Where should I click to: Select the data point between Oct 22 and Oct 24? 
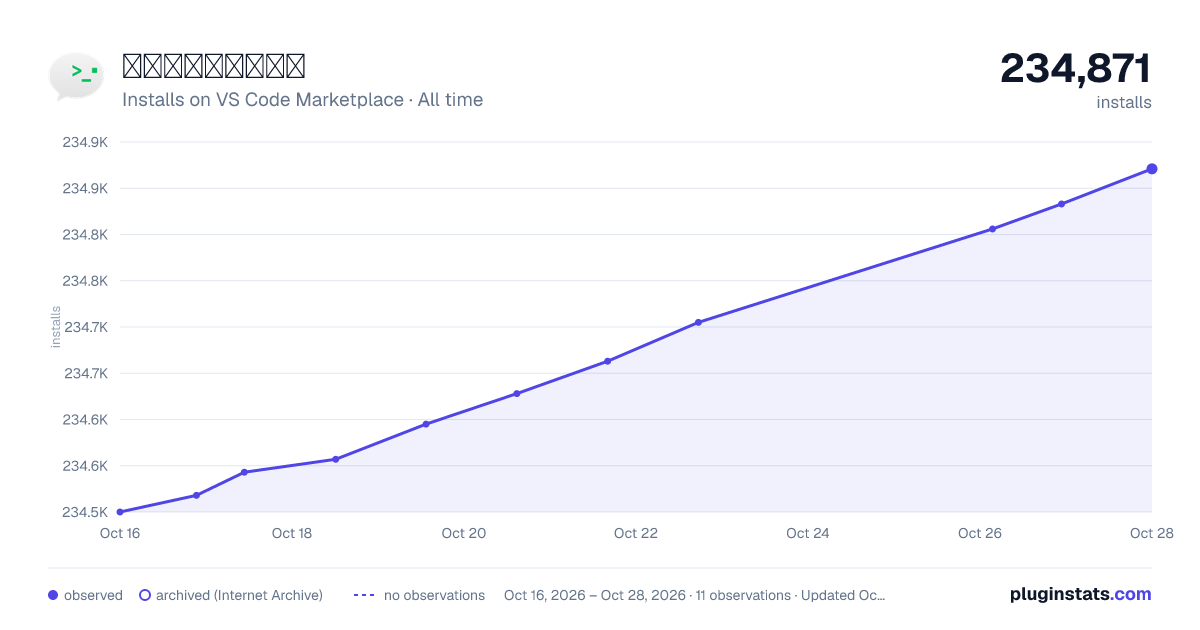click(x=698, y=322)
